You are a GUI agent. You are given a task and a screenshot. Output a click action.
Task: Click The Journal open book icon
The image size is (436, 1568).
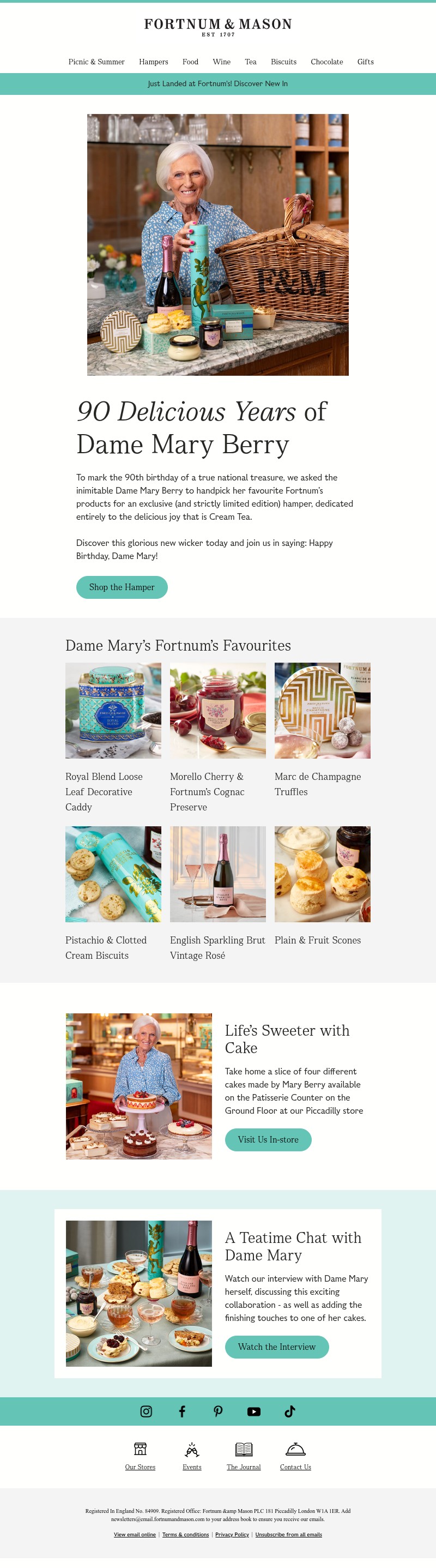click(x=244, y=1449)
